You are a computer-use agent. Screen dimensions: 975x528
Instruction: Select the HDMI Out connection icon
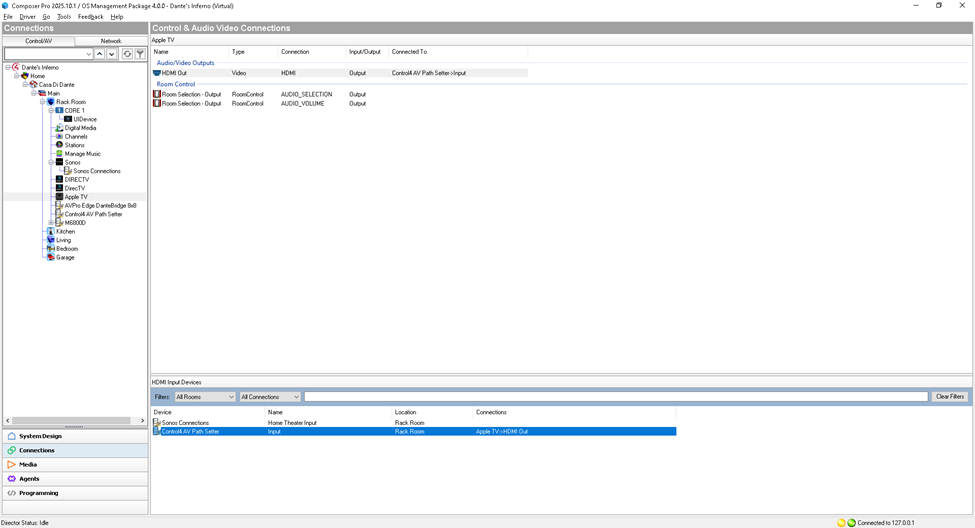(157, 73)
